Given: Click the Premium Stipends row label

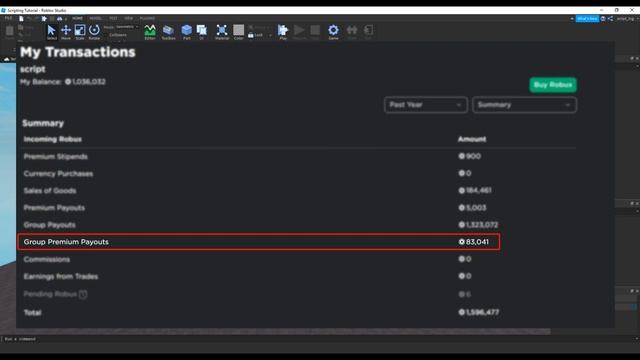Looking at the screenshot, I should pyautogui.click(x=56, y=157).
